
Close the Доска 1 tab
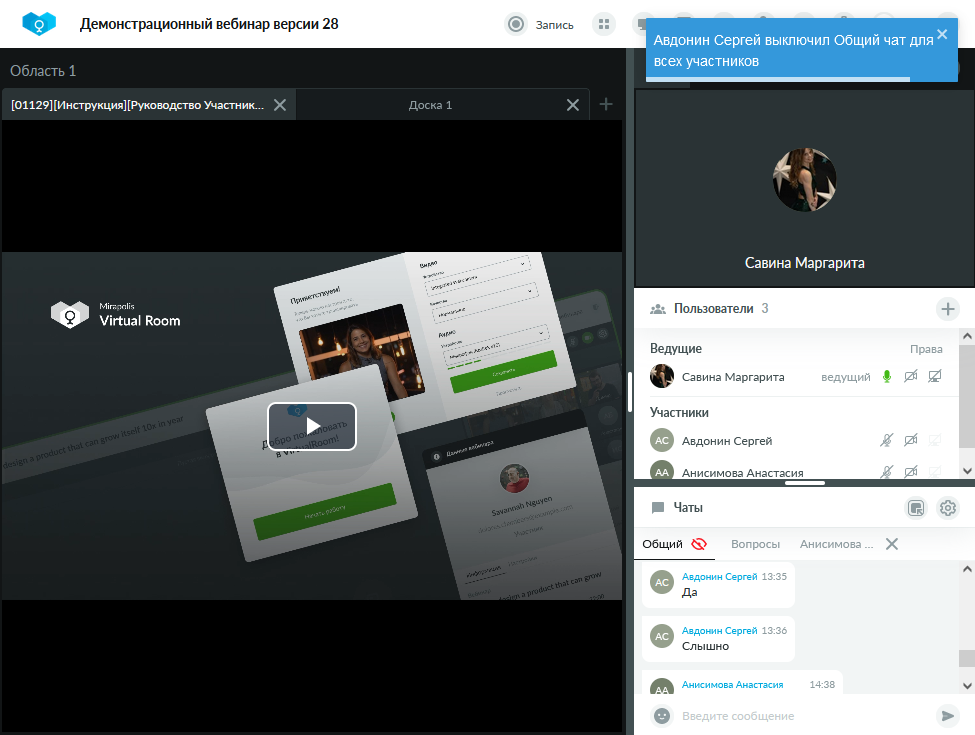pyautogui.click(x=573, y=105)
